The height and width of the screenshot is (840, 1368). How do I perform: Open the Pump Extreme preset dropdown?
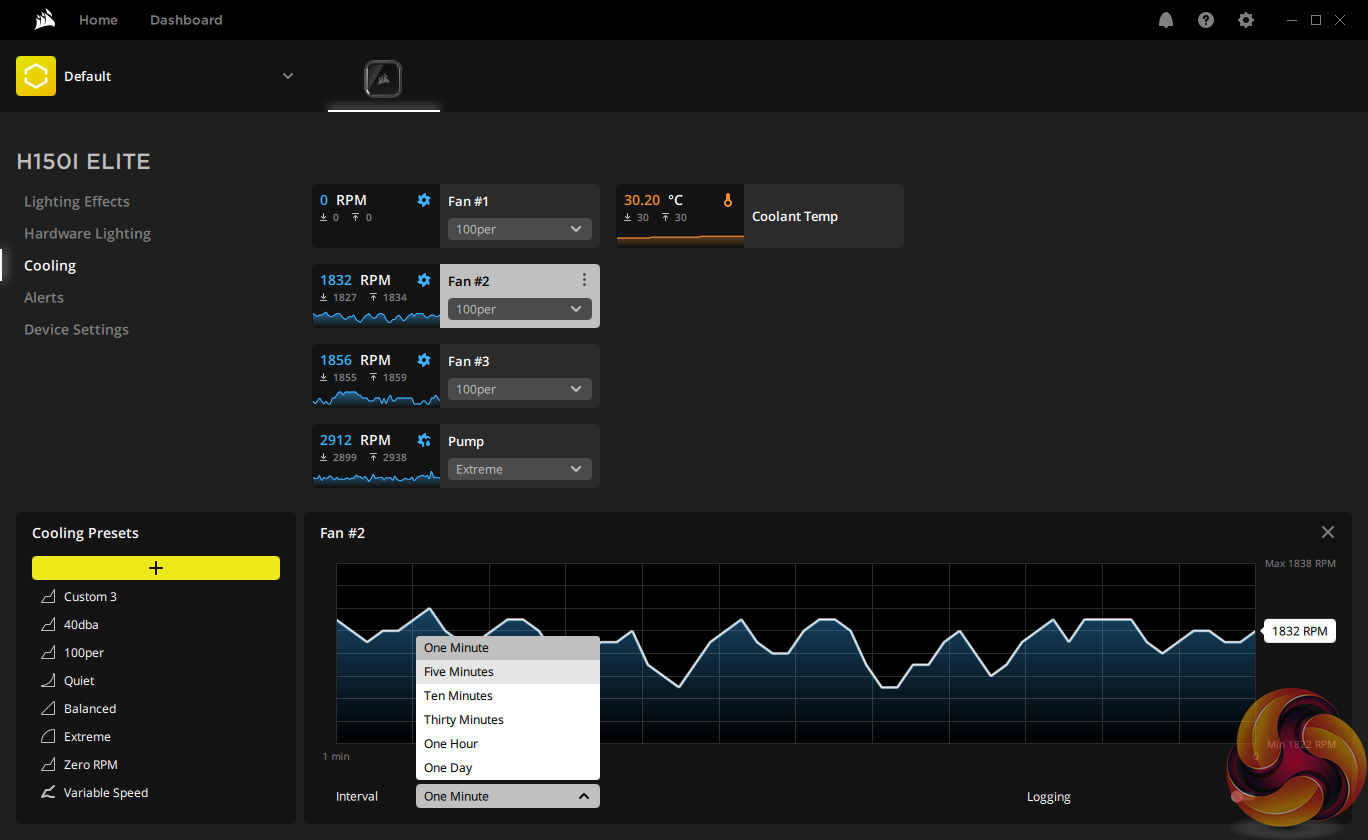pos(519,469)
